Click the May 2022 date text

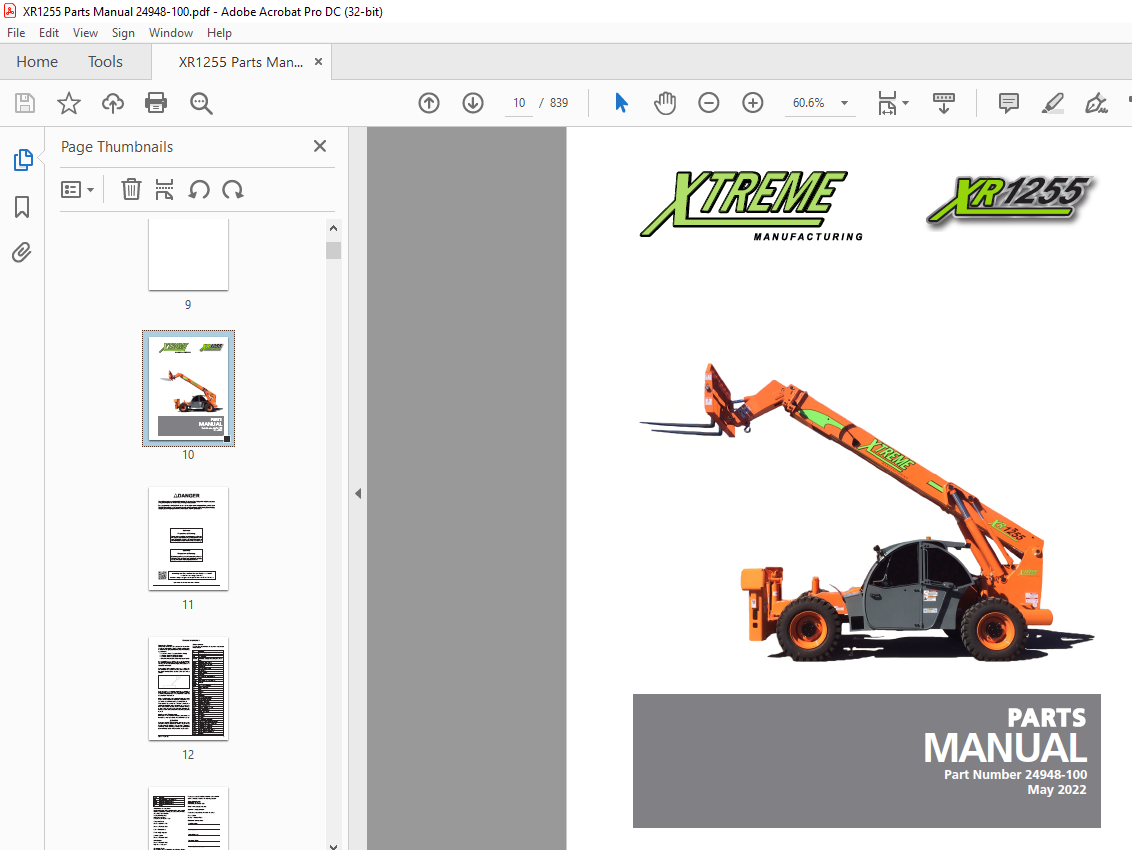point(1057,790)
